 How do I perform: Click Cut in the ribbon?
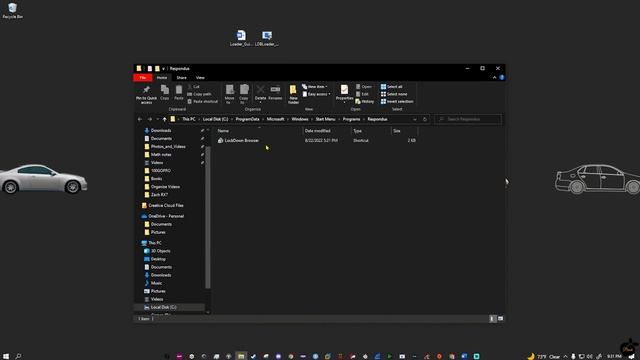(194, 87)
